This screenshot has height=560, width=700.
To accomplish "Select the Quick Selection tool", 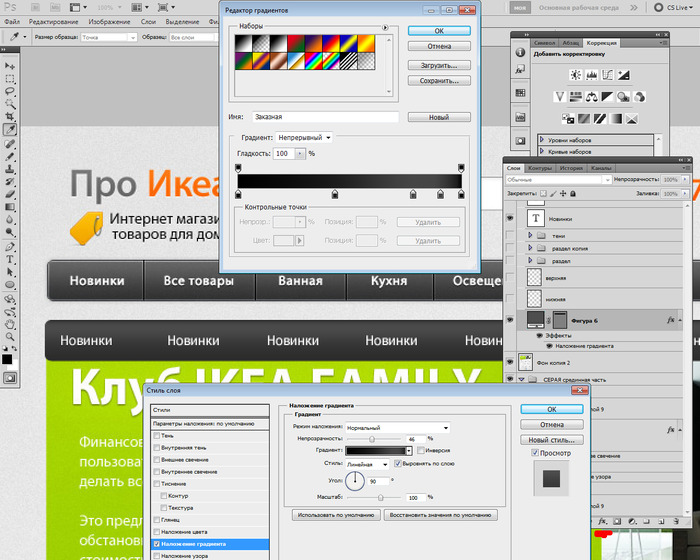I will pos(9,104).
